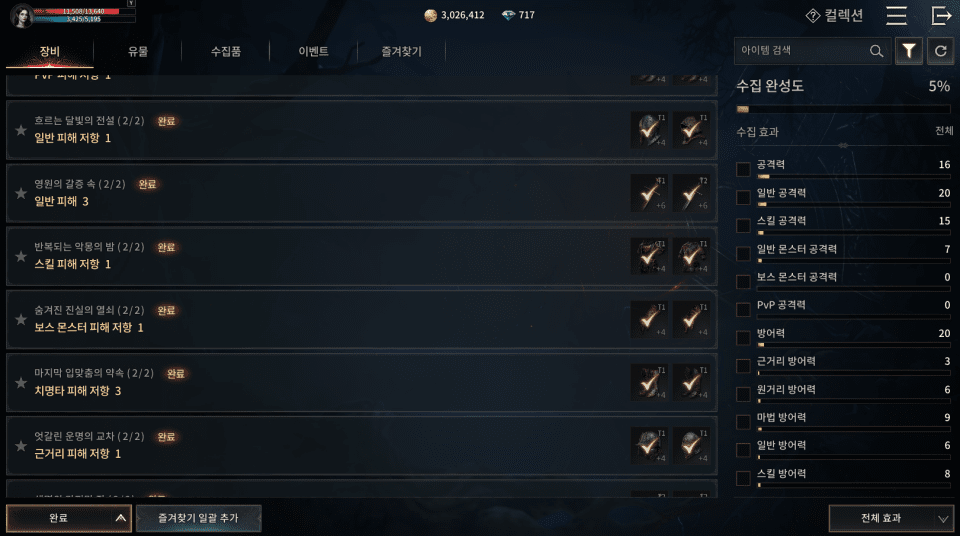Check the 공격력 effect checkbox

(x=743, y=169)
